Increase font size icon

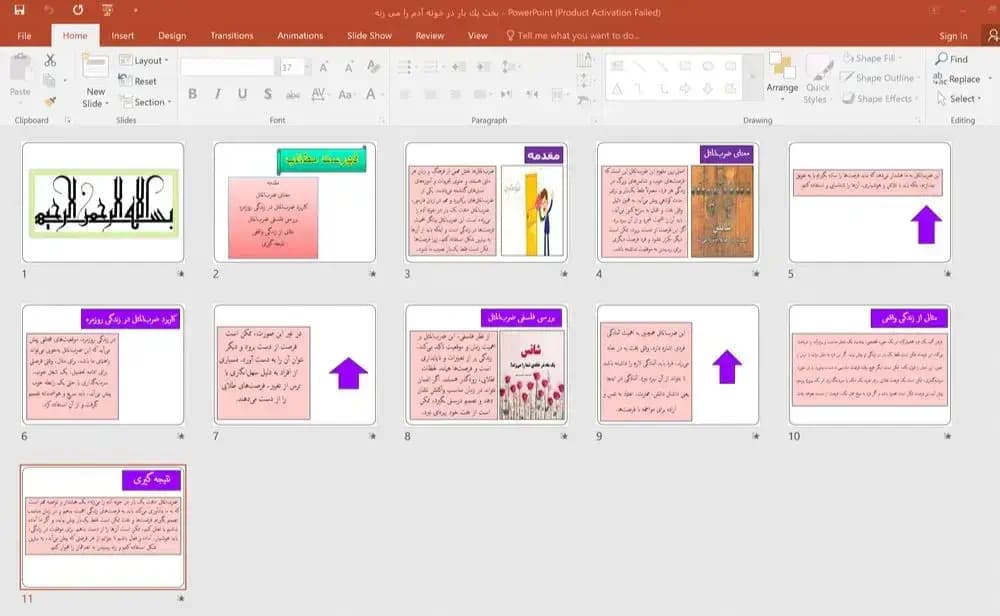pos(324,67)
